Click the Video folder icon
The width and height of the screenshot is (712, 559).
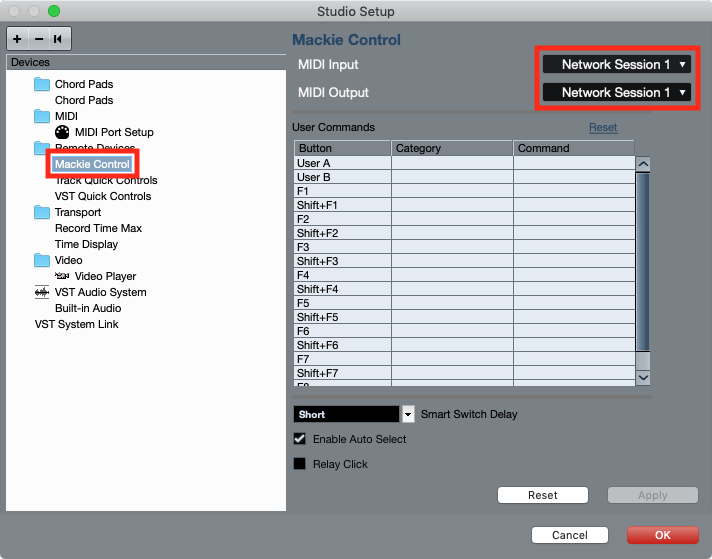point(42,260)
